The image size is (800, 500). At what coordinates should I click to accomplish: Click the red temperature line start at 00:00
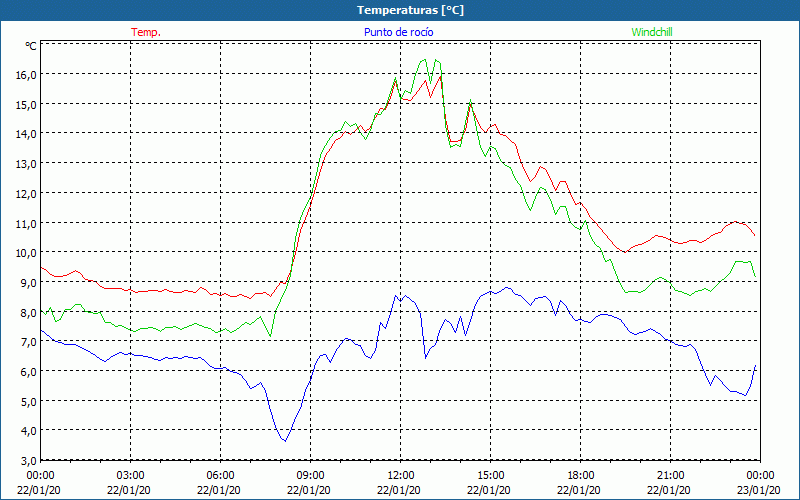pos(41,267)
